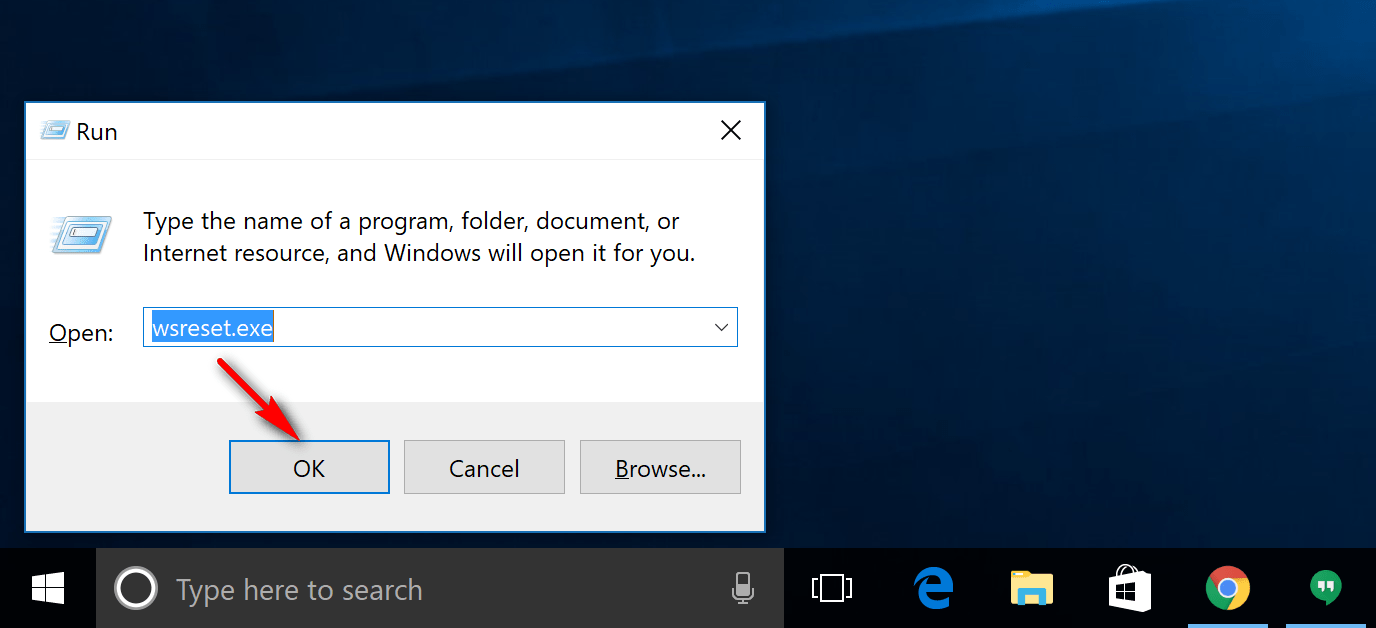The height and width of the screenshot is (628, 1376).
Task: Open Microsoft Edge from the taskbar
Action: (932, 589)
